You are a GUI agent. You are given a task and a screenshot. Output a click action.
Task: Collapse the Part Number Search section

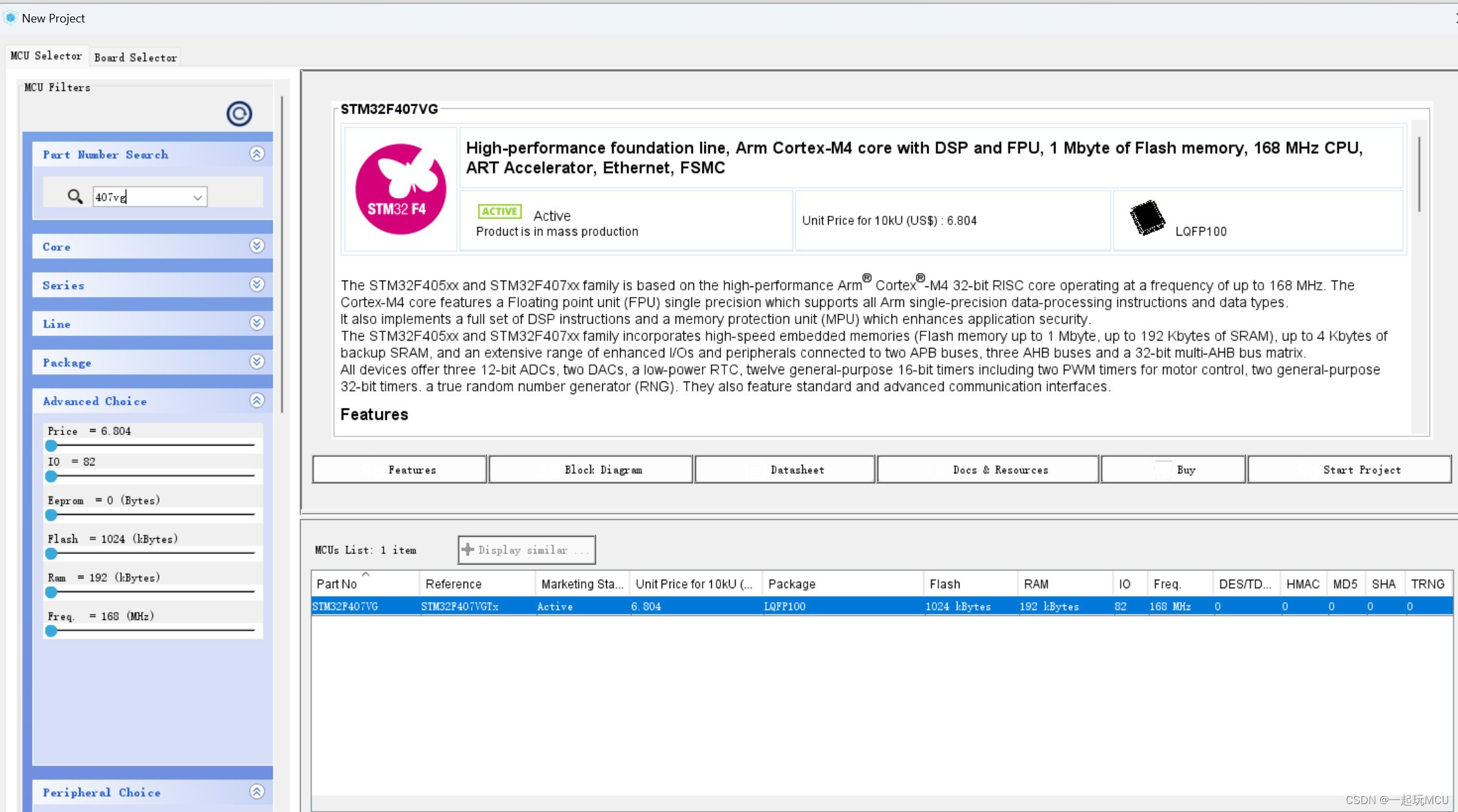click(257, 154)
